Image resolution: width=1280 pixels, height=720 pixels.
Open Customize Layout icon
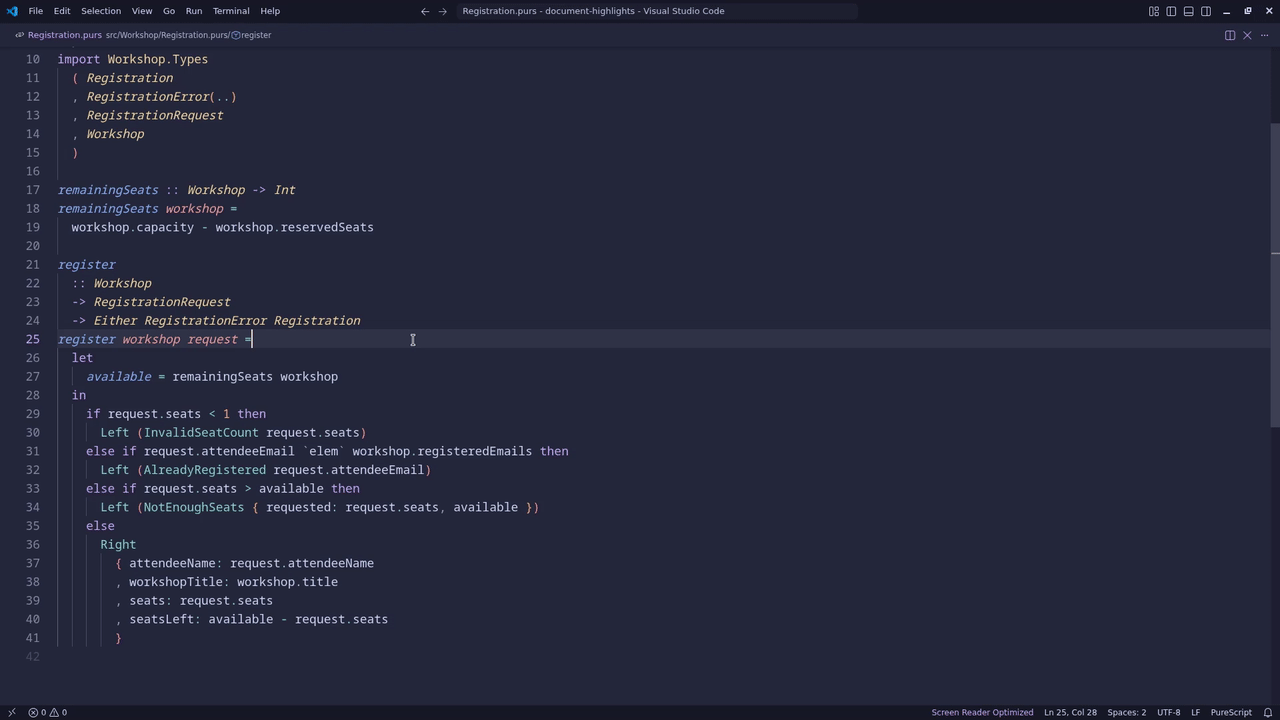[1154, 11]
